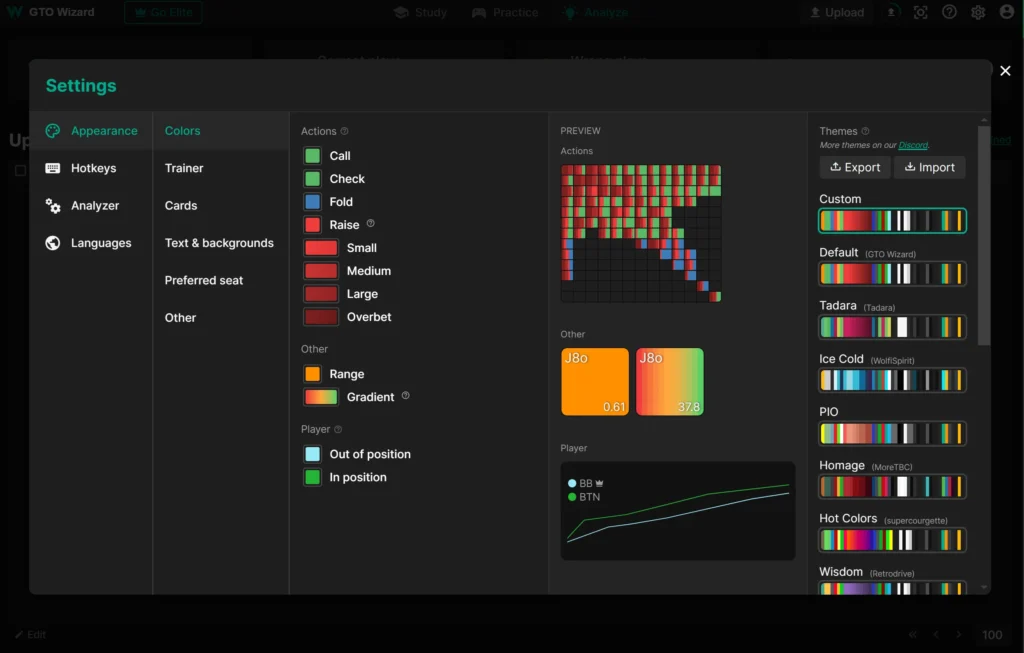Click the gradient J8o preview card

click(x=670, y=382)
